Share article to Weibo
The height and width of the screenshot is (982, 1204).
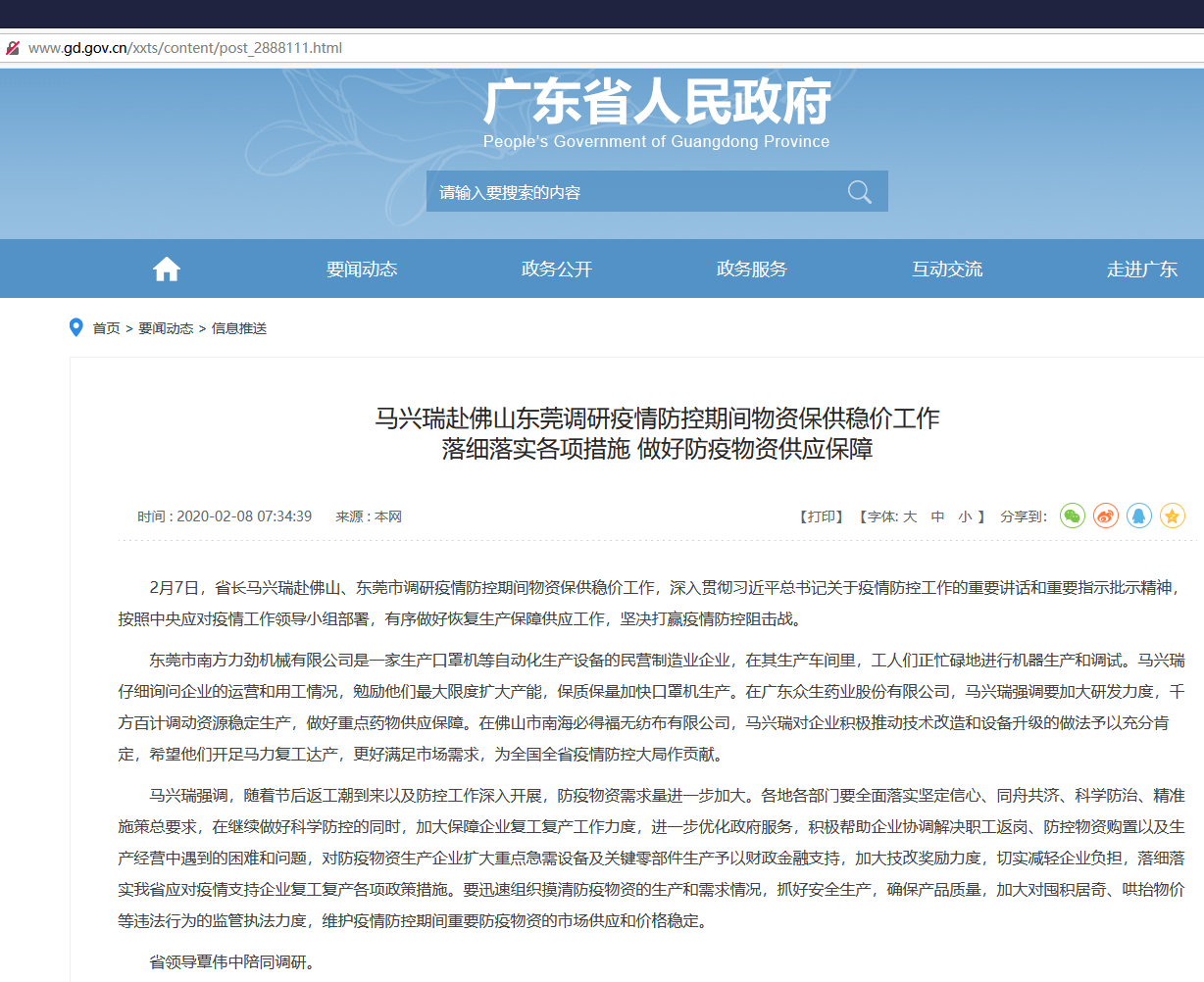point(1106,516)
